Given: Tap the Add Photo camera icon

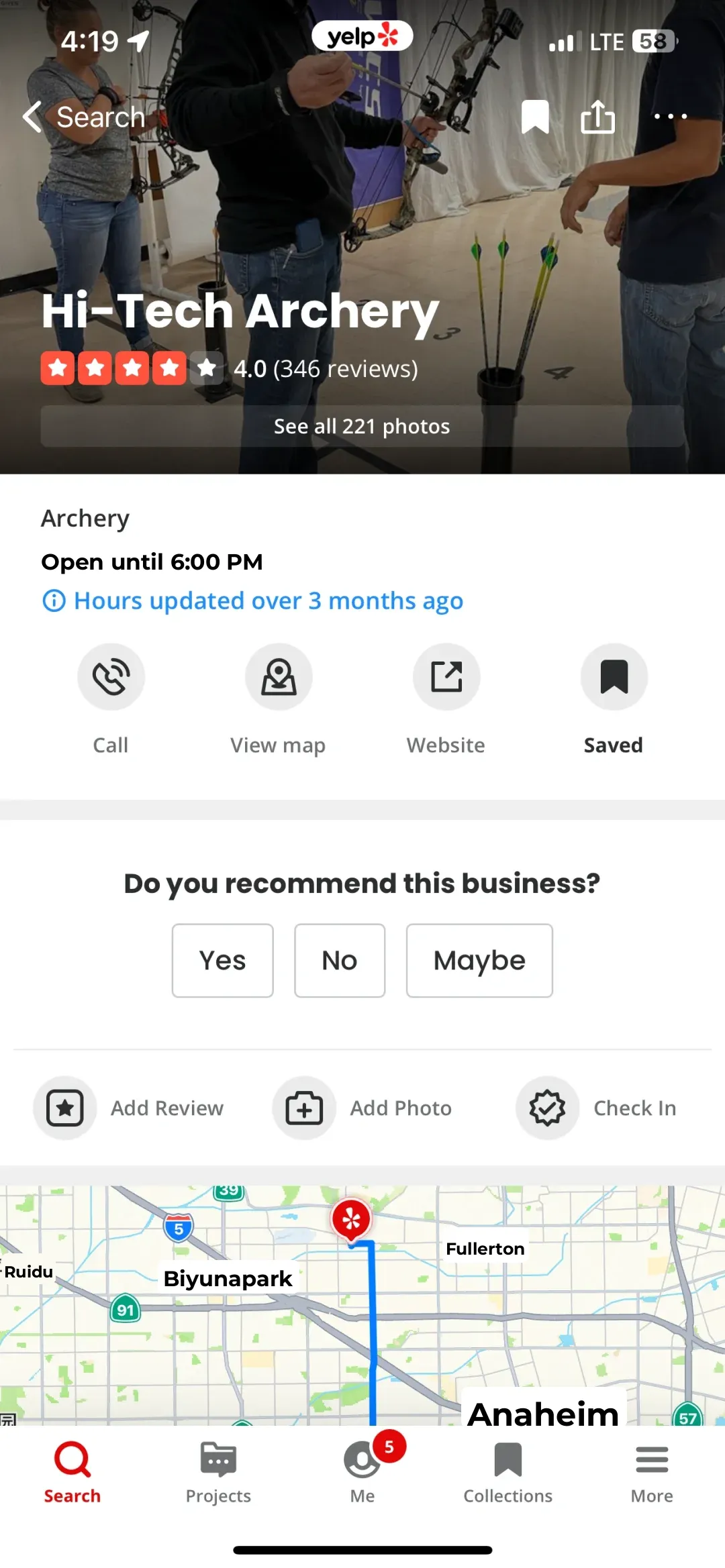Looking at the screenshot, I should (x=304, y=1108).
